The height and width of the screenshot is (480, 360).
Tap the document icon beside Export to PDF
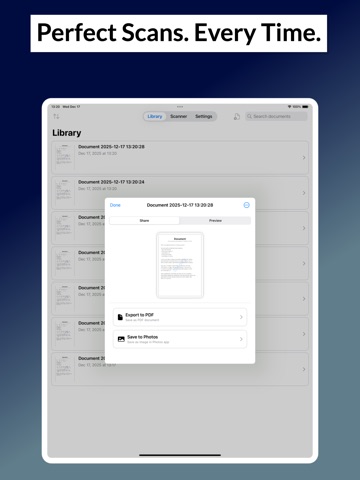click(x=120, y=317)
